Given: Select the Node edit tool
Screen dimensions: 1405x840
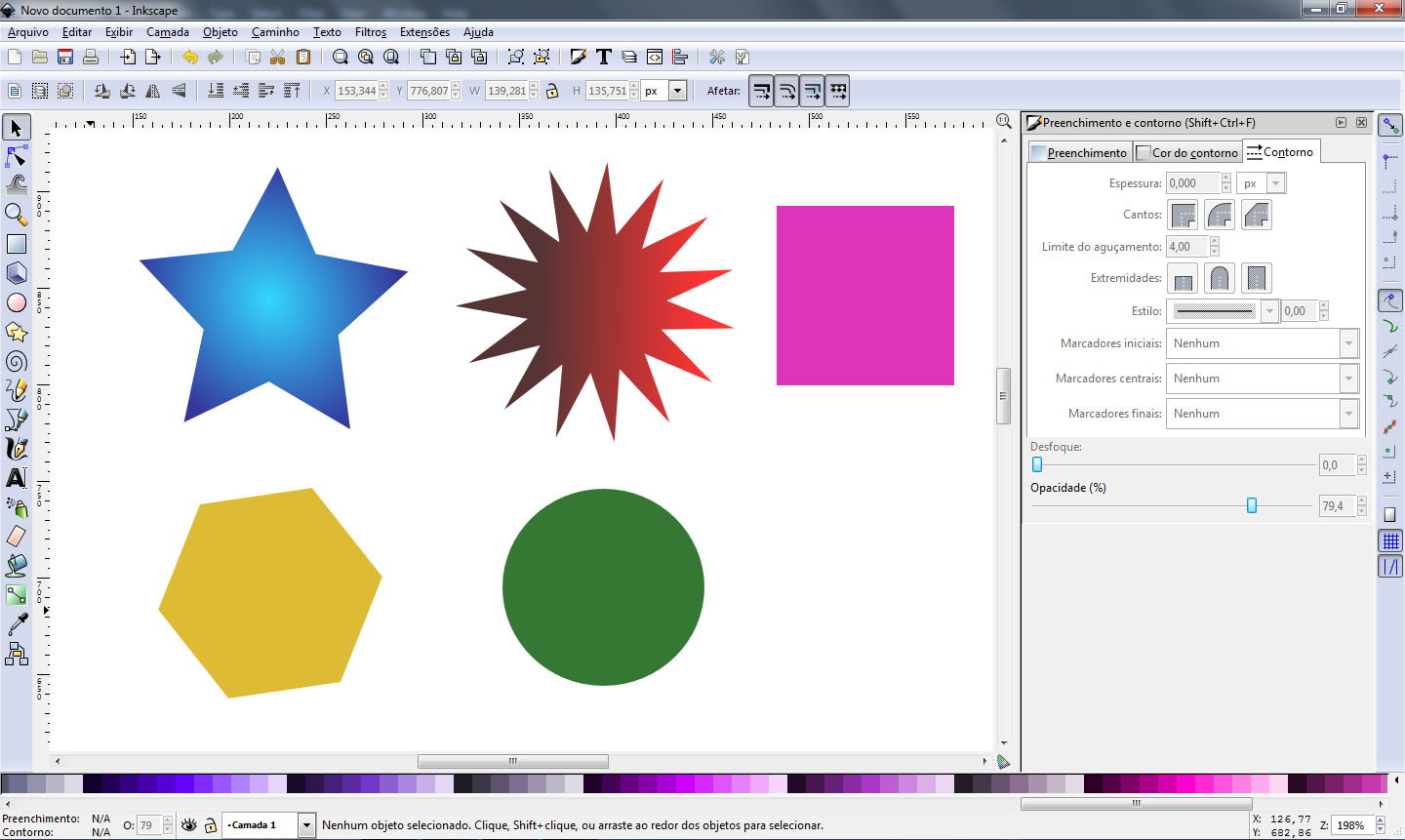Looking at the screenshot, I should pos(17,156).
